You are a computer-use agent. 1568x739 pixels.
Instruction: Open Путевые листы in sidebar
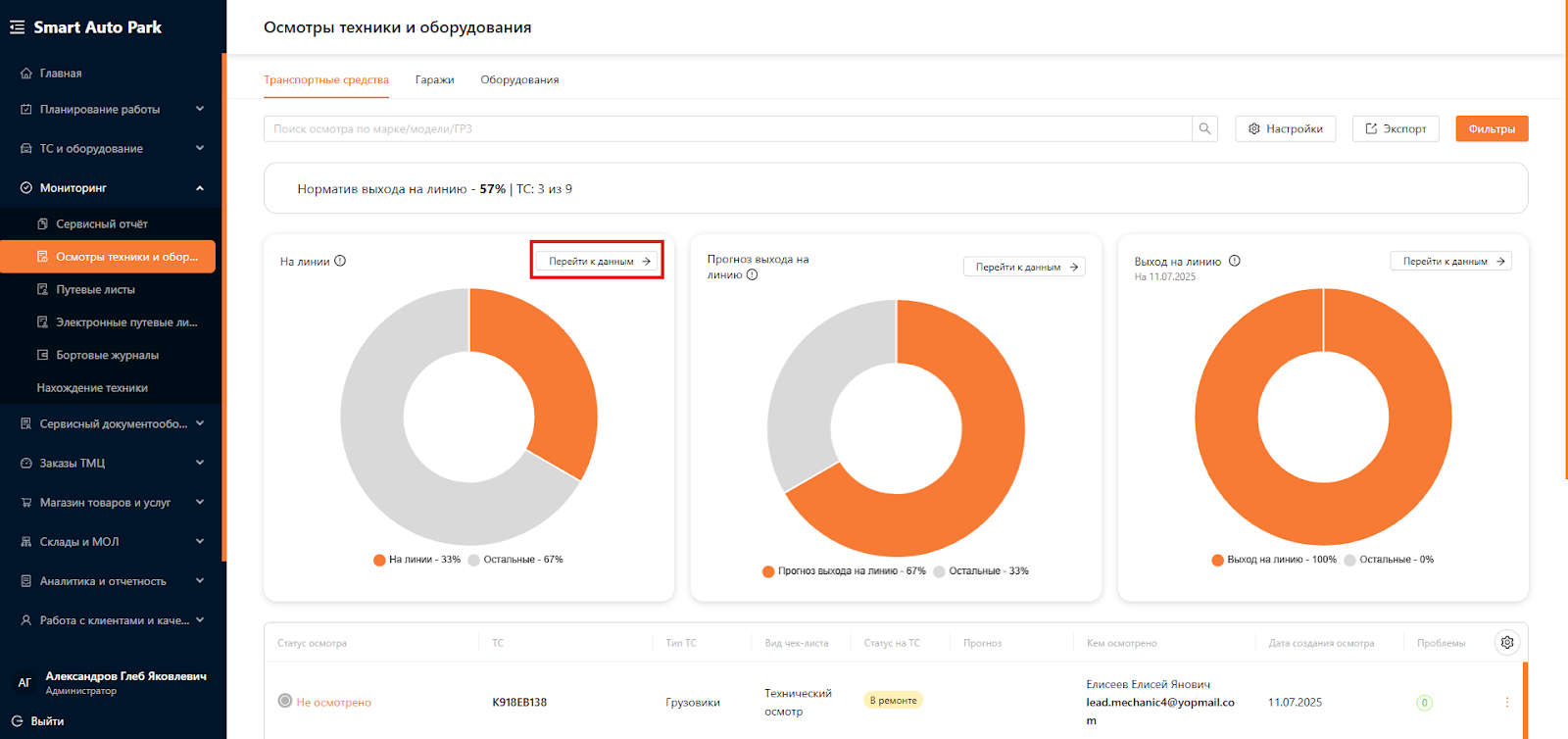point(95,290)
